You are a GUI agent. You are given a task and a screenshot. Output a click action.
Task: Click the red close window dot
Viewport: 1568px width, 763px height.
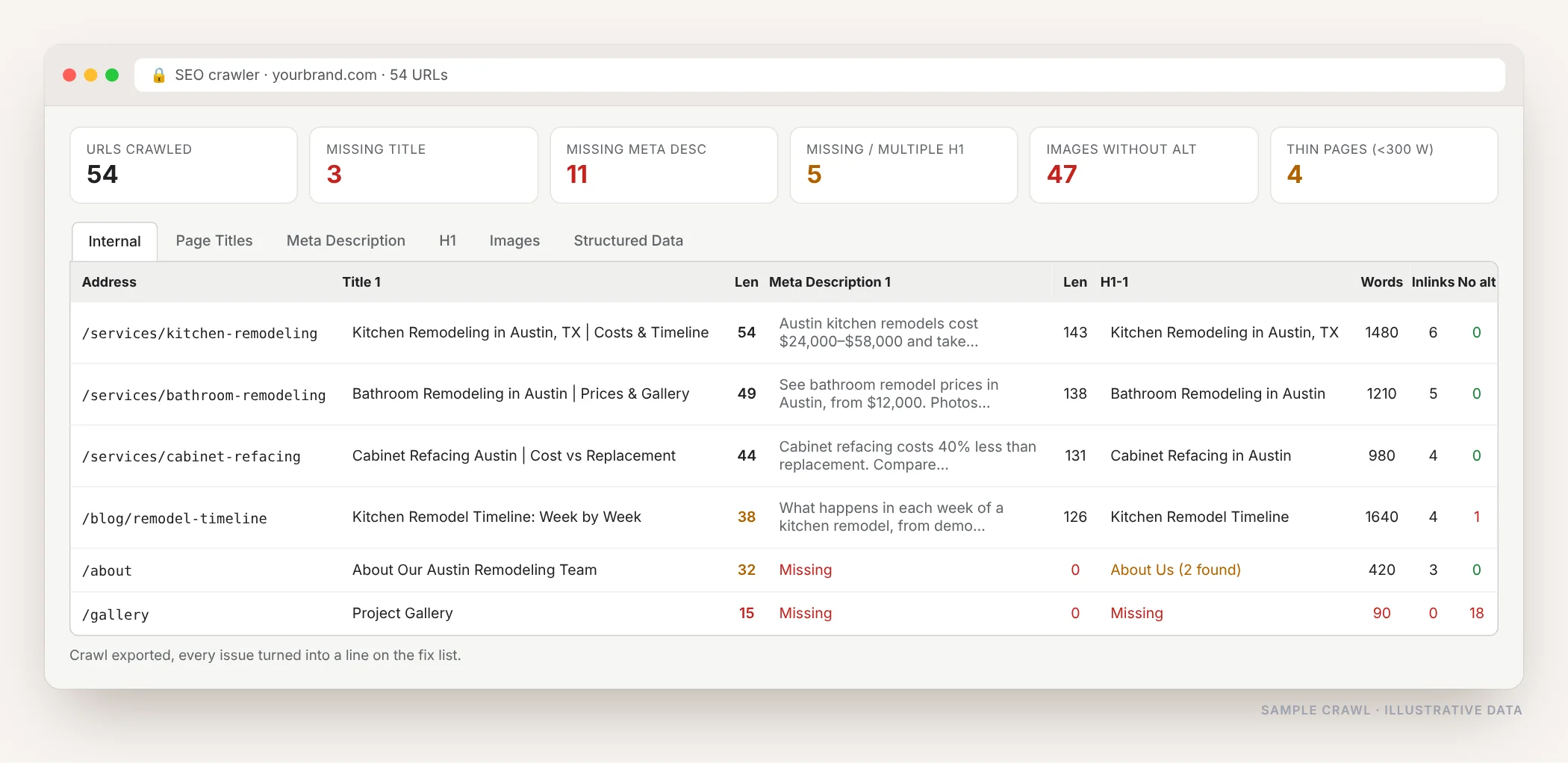(69, 75)
